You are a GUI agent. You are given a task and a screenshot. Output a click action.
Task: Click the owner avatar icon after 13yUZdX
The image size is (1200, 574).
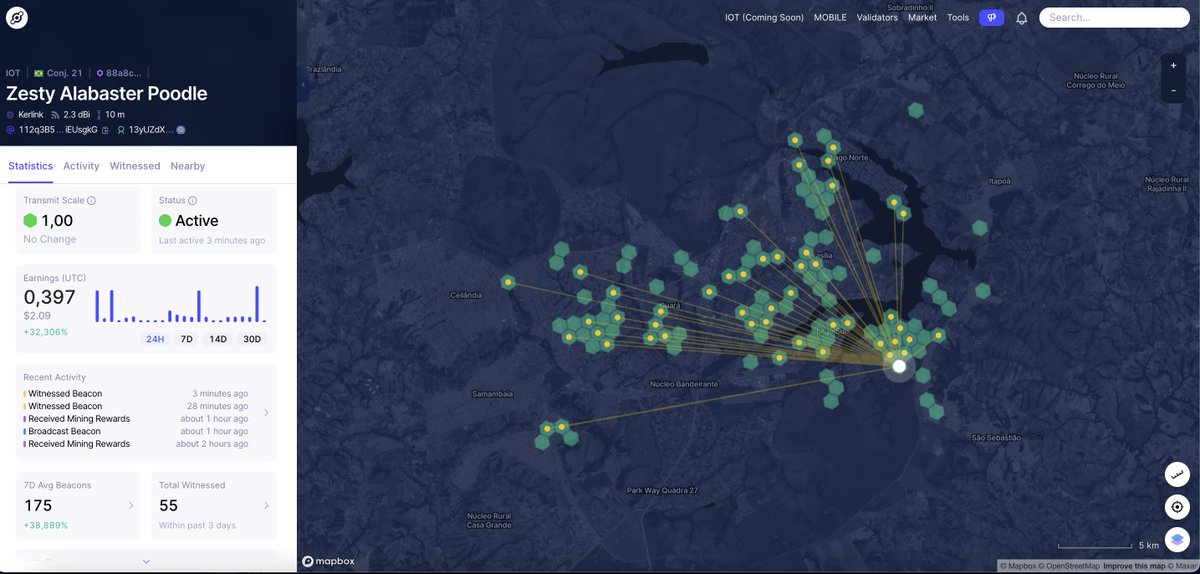coord(181,130)
